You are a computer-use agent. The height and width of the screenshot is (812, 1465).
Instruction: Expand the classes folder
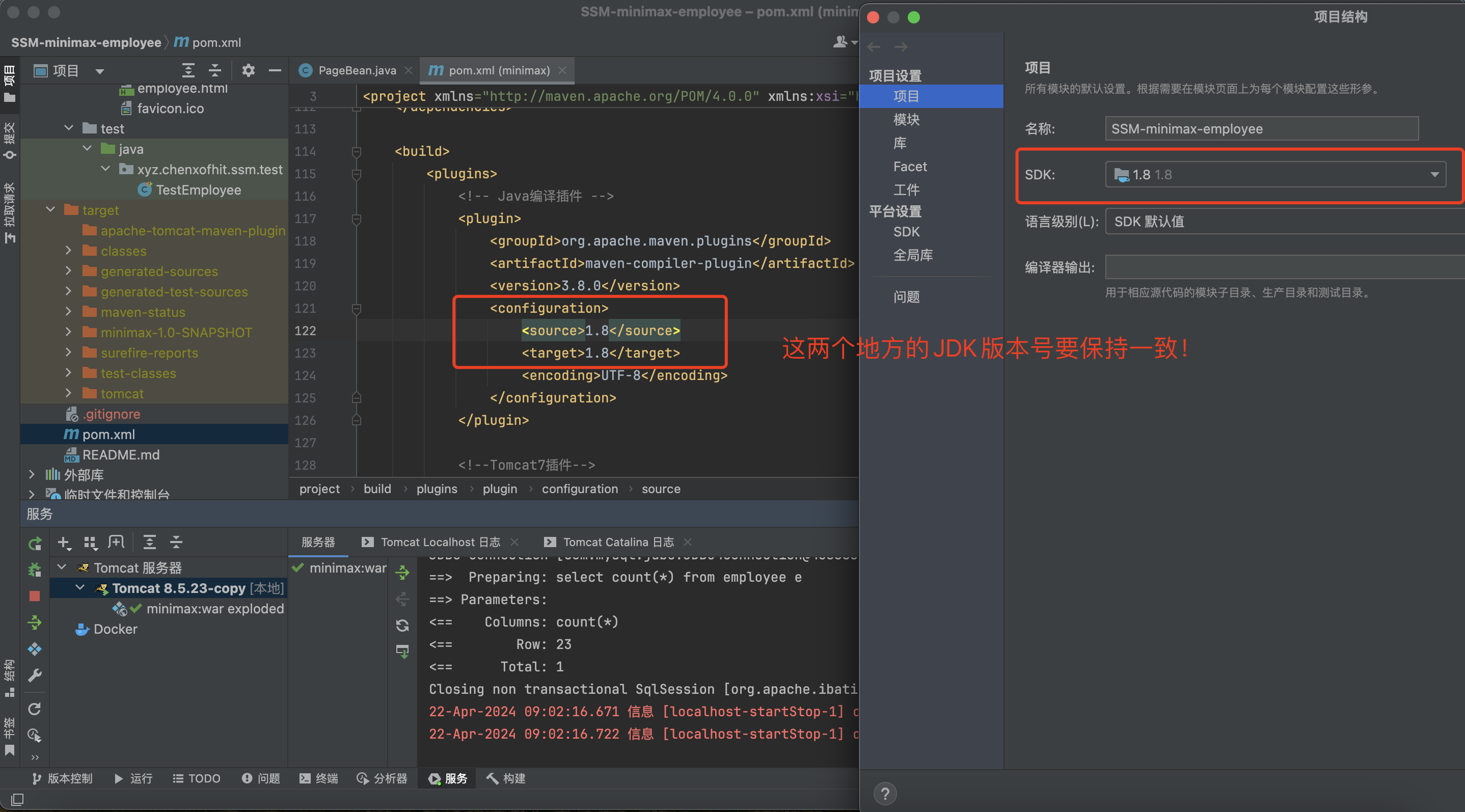tap(68, 251)
